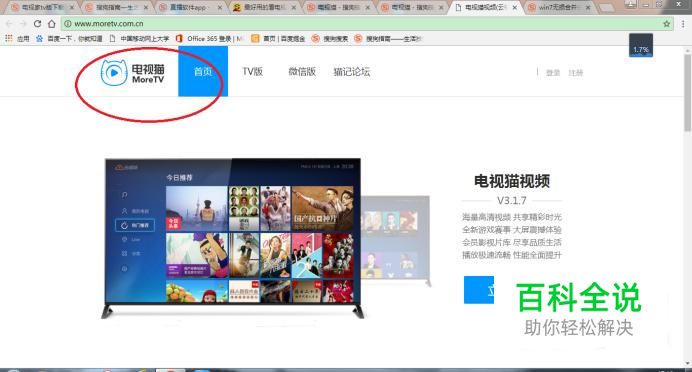
Task: Click the blue download button under the description
Action: [x=479, y=290]
